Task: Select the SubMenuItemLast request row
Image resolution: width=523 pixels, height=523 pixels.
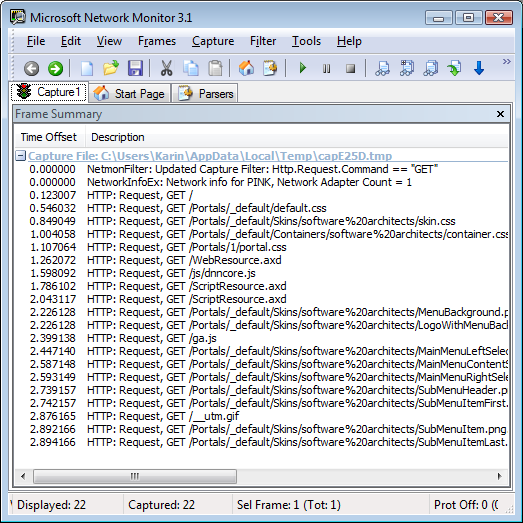Action: pos(262,442)
